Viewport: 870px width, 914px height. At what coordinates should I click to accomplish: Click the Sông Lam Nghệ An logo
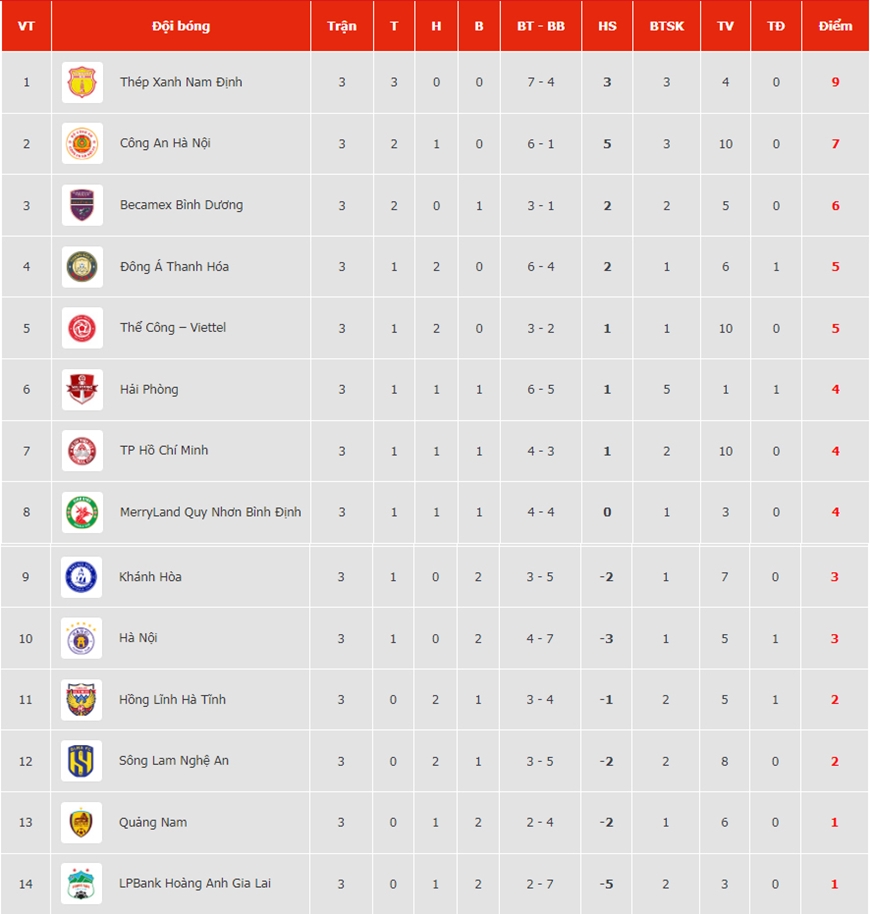click(82, 761)
